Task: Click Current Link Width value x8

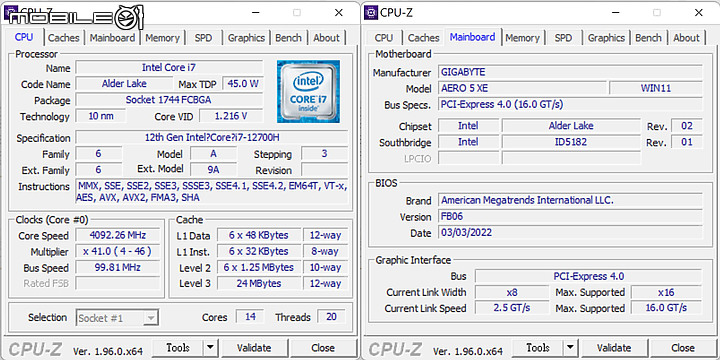Action: tap(512, 292)
